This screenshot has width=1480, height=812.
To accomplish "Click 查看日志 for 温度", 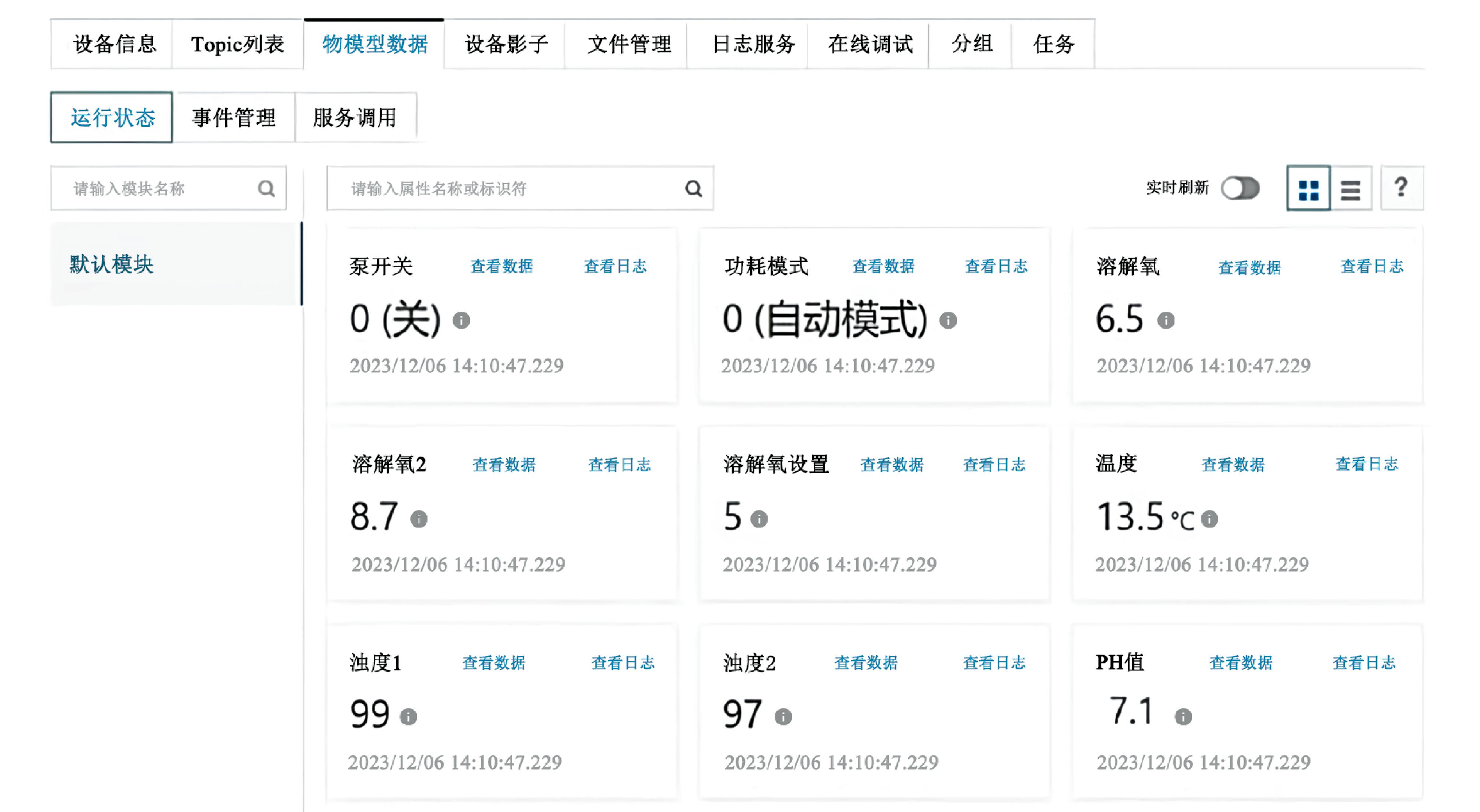I will 1367,464.
